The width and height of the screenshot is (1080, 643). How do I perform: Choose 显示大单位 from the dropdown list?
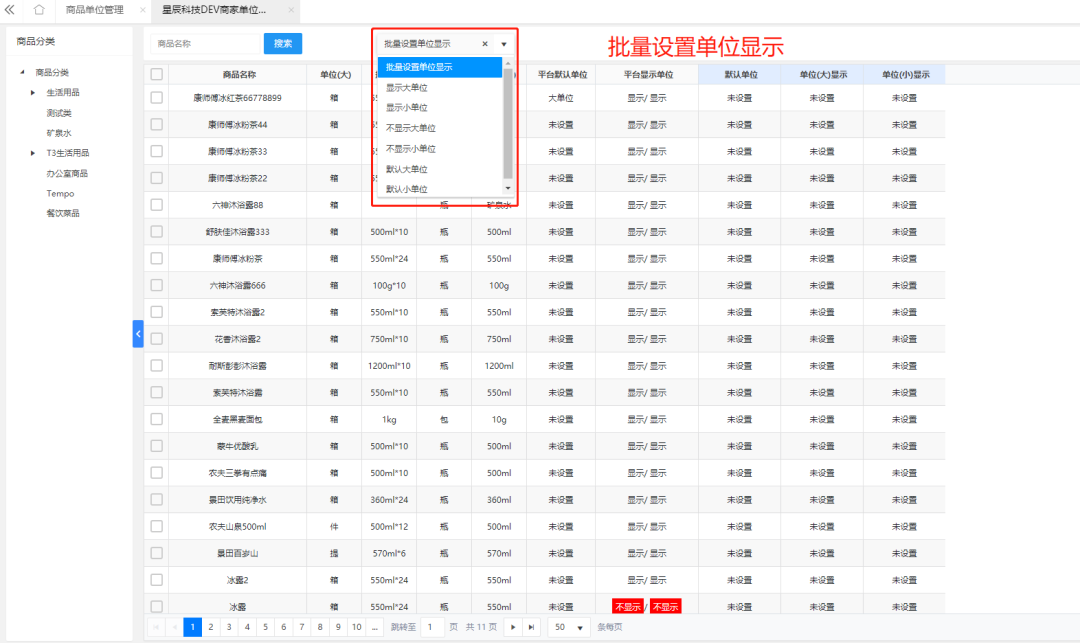(407, 88)
